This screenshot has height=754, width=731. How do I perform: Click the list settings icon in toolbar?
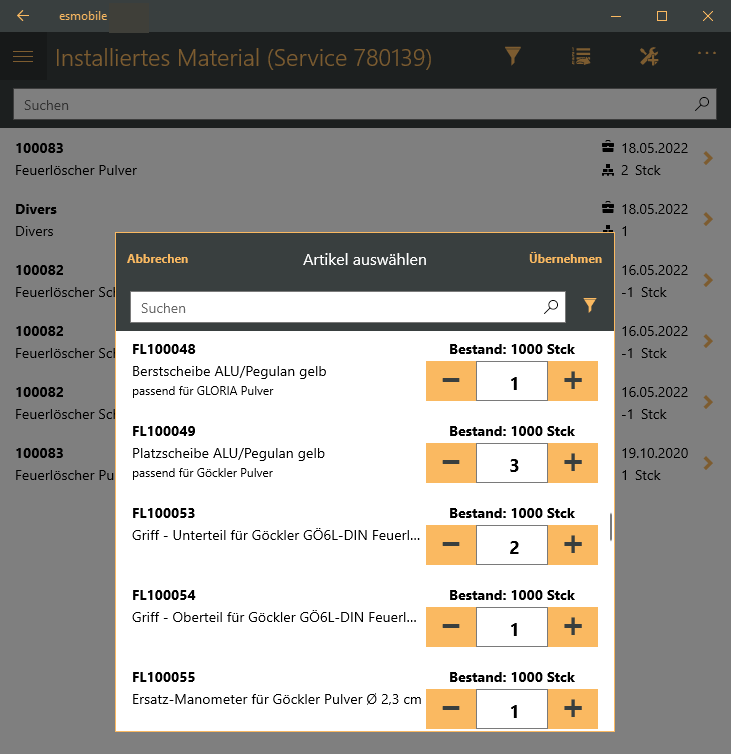tap(580, 57)
